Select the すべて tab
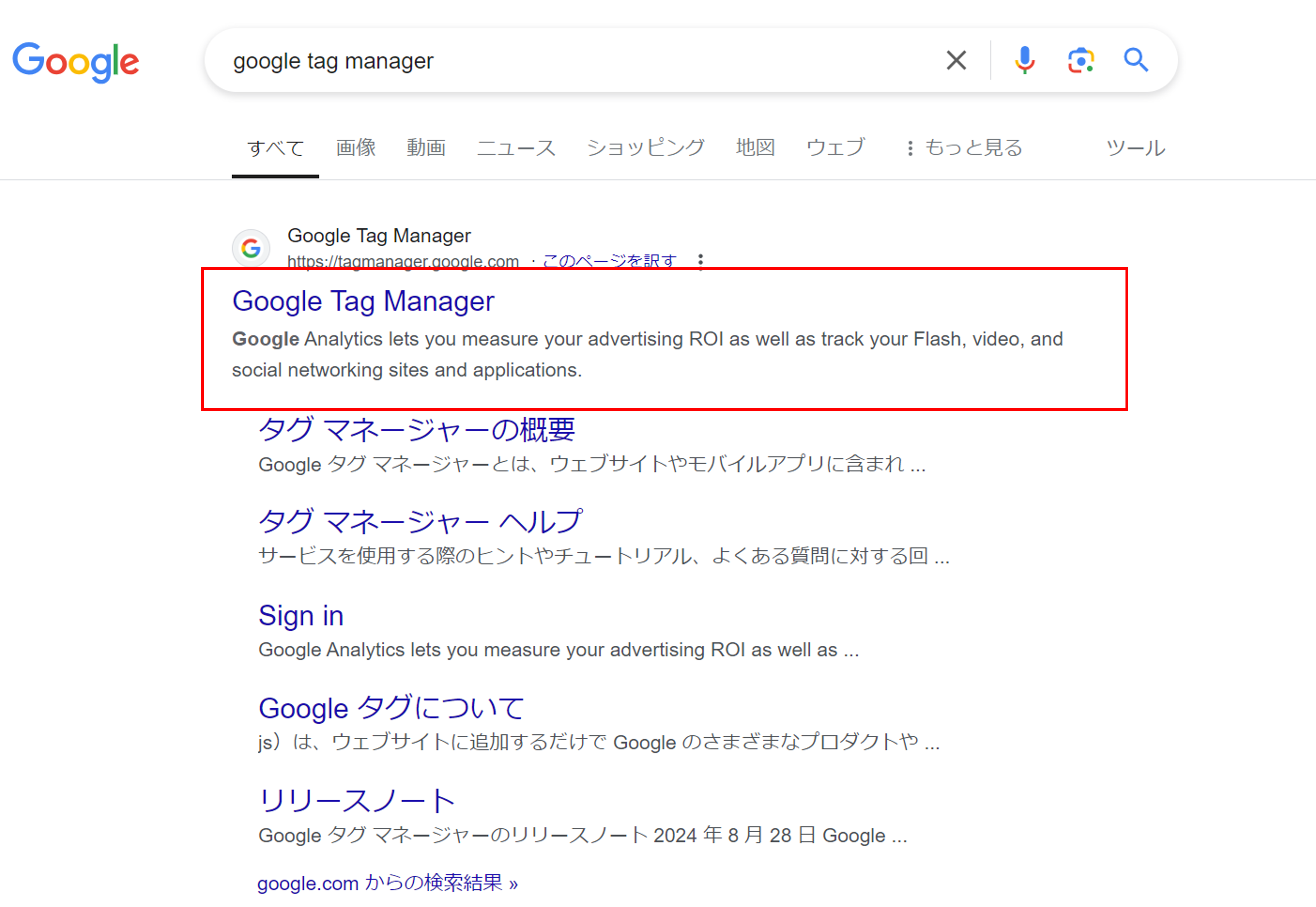Screen dimensions: 1316x907 click(x=276, y=148)
